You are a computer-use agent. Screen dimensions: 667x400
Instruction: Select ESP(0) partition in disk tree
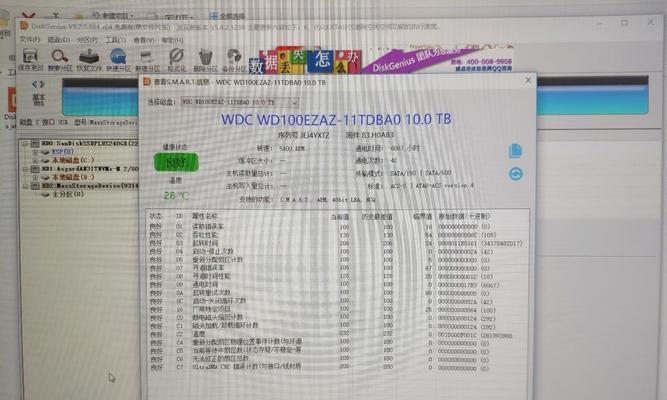click(63, 152)
